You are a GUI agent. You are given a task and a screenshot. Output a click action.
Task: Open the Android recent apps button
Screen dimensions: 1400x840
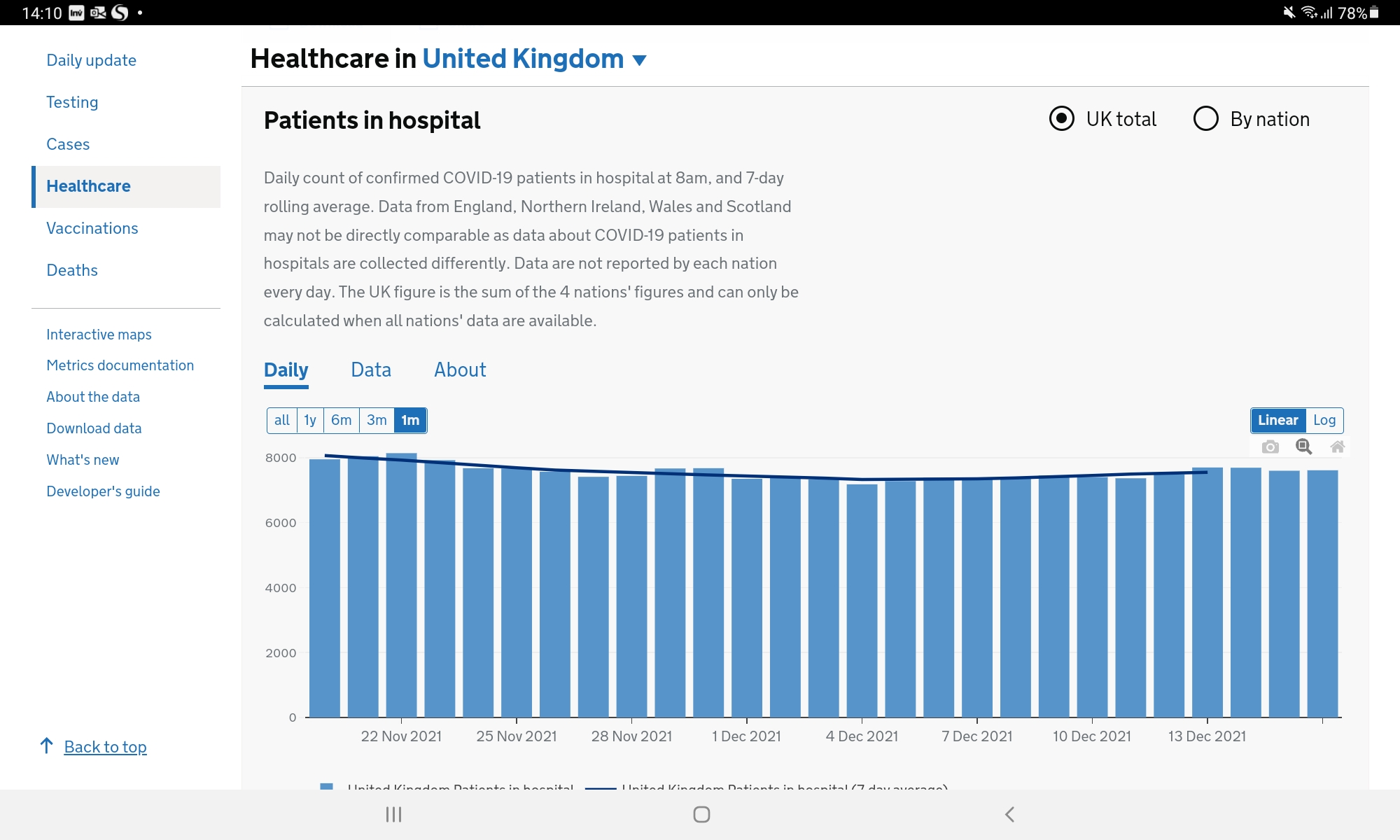pyautogui.click(x=393, y=814)
